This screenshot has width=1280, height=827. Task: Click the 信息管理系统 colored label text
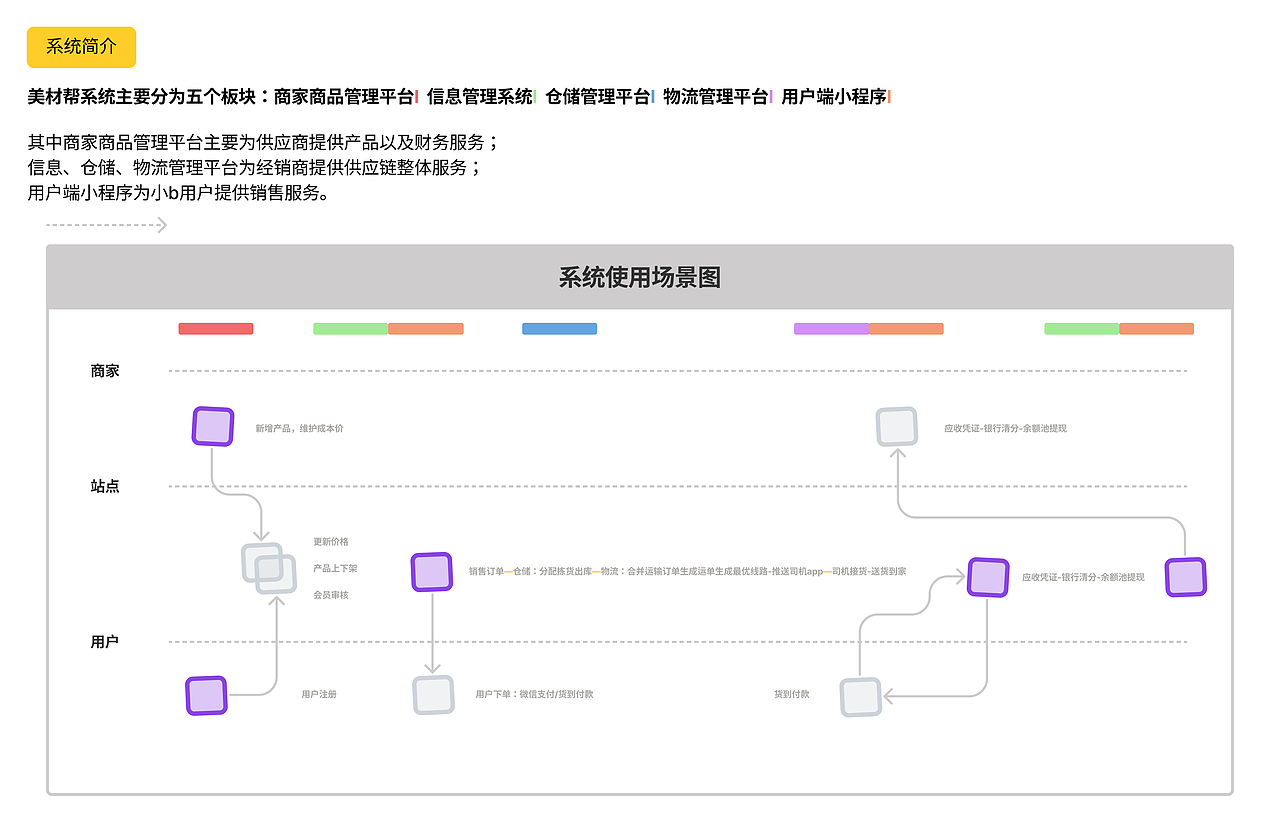pos(478,97)
